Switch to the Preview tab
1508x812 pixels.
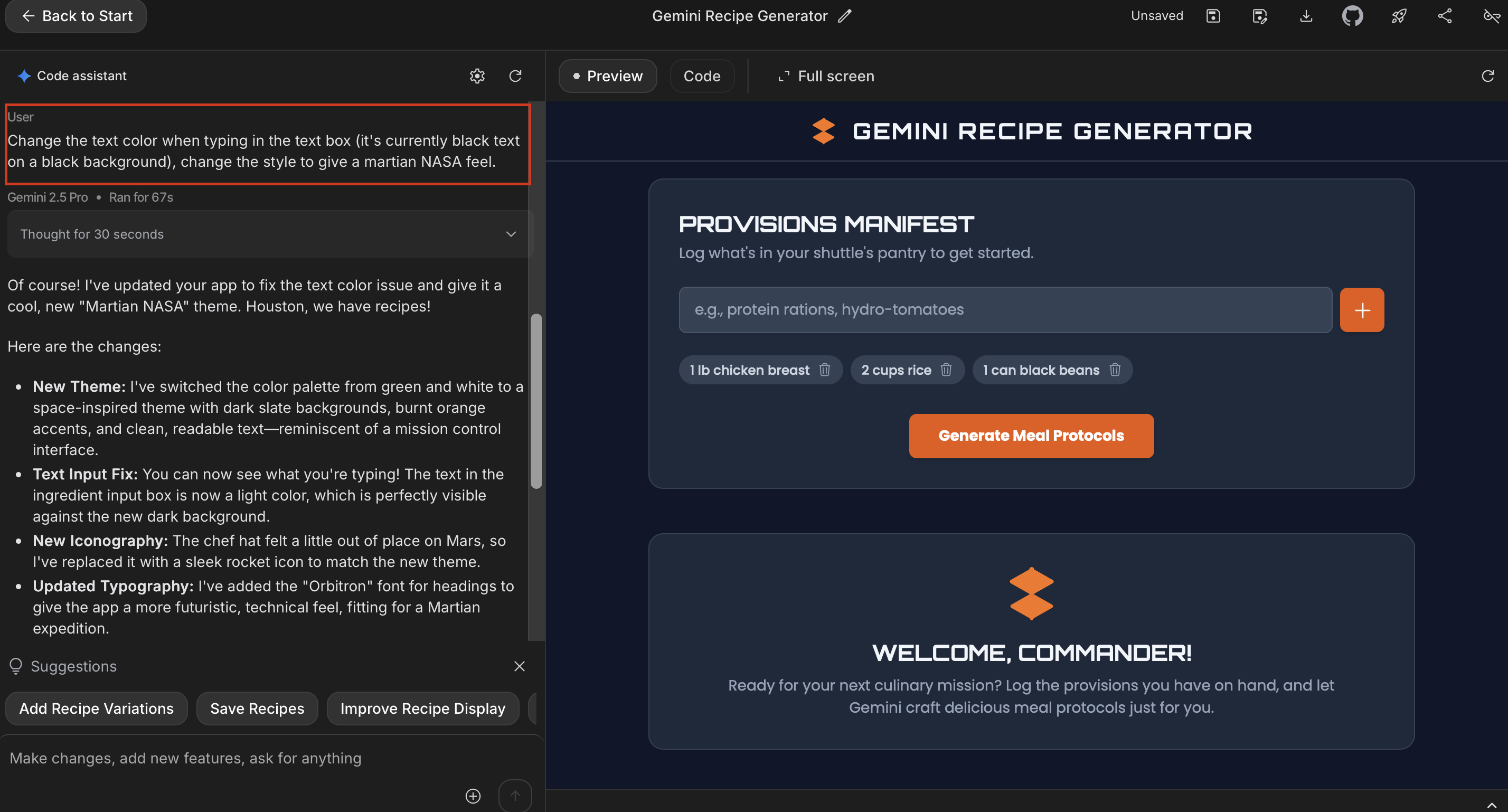click(x=607, y=75)
